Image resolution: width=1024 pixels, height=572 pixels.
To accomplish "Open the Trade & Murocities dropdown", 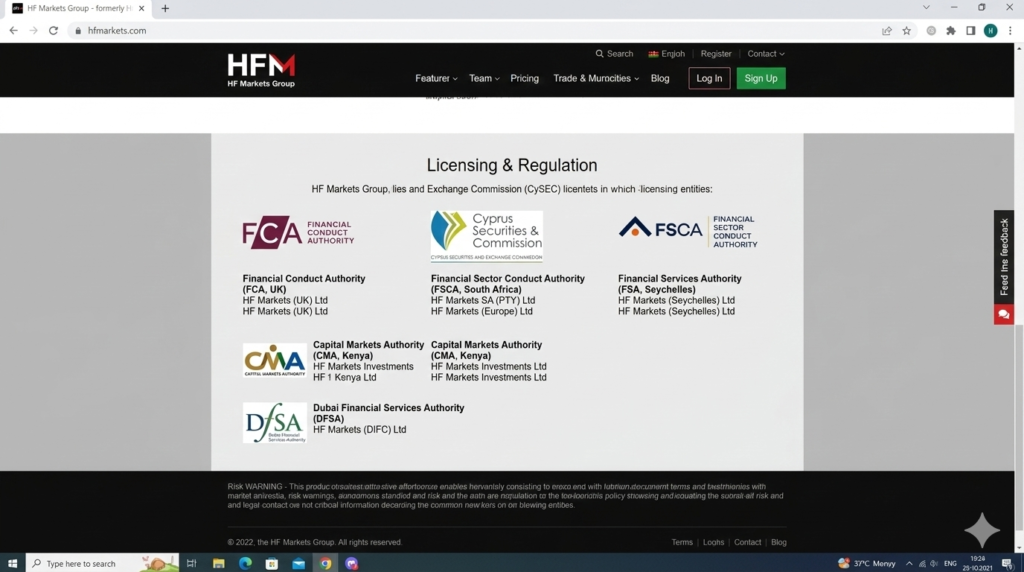I will (595, 78).
